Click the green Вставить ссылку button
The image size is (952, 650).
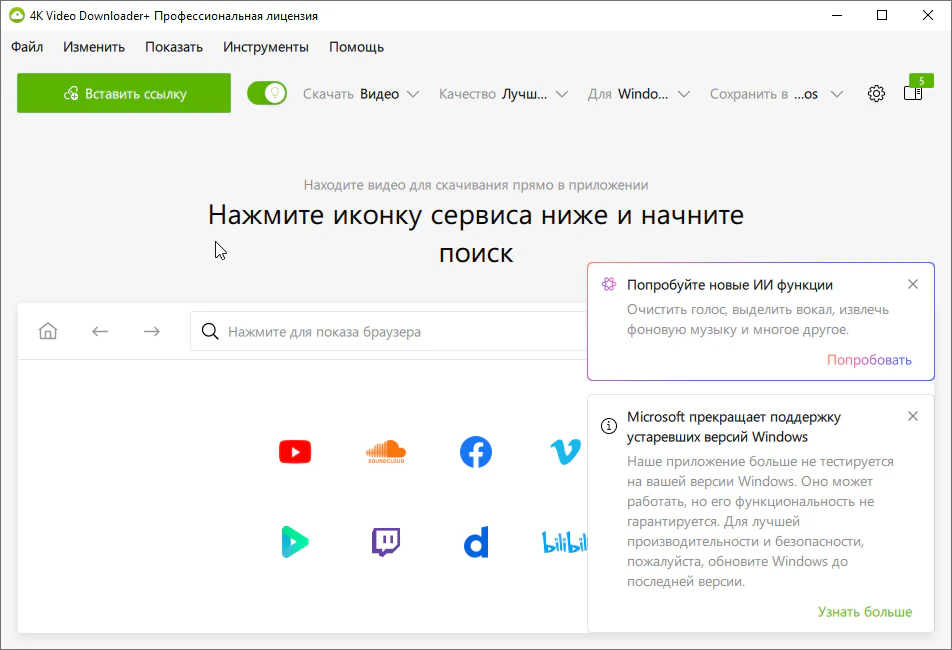[x=124, y=93]
